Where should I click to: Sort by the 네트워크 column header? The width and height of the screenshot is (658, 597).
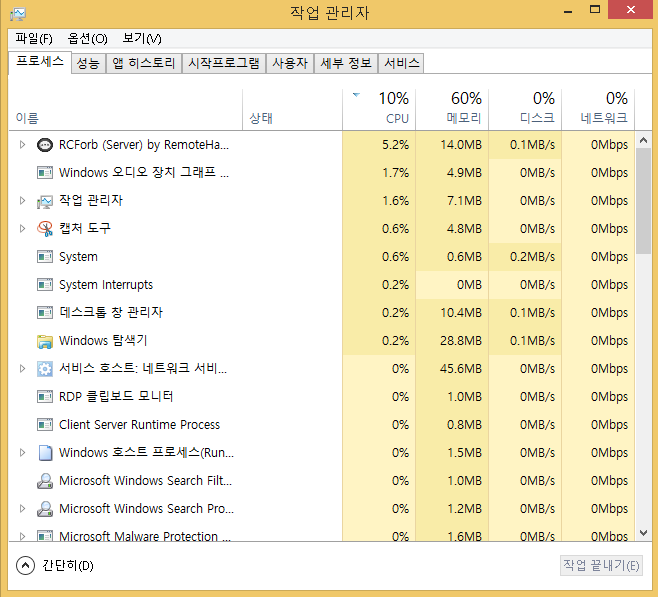click(x=598, y=109)
